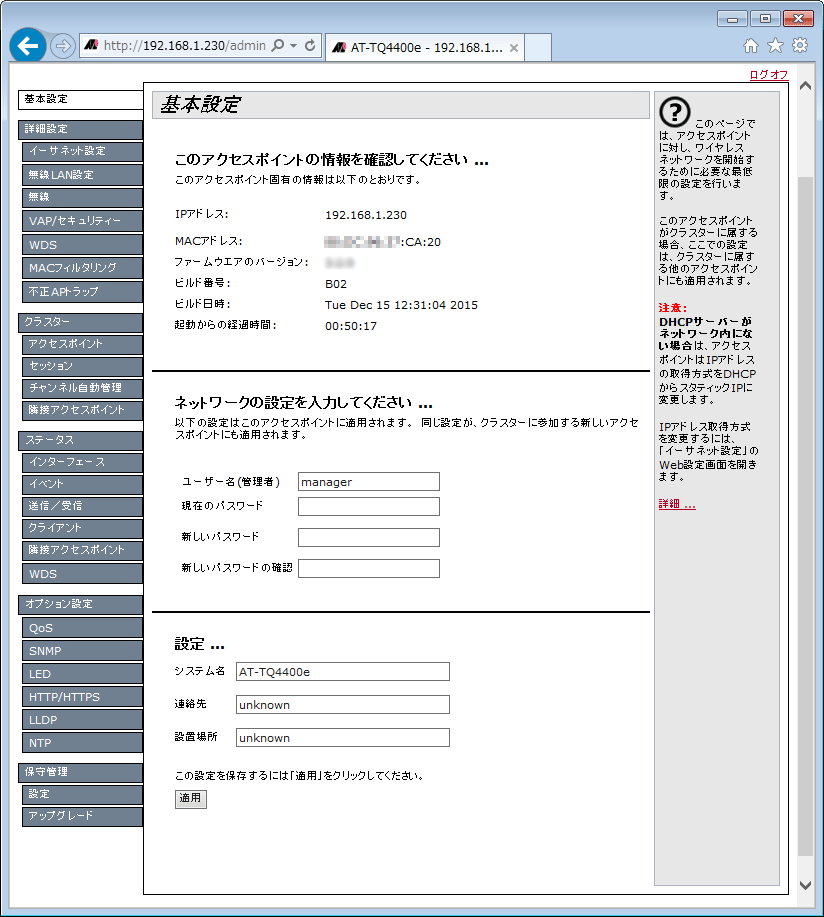Open browser Tools gear icon

coord(800,46)
